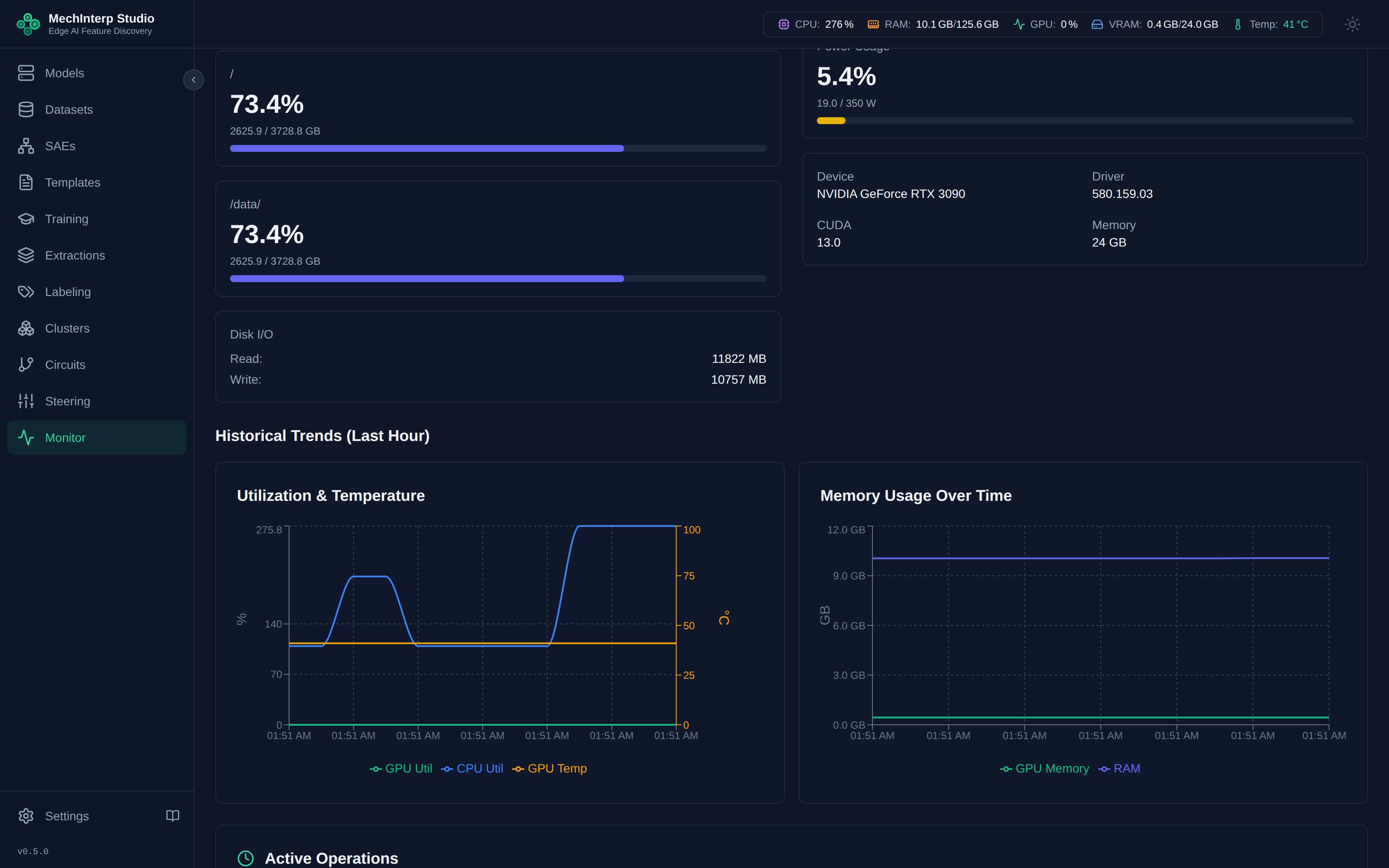Go to Clusters in the sidebar

tap(96, 329)
